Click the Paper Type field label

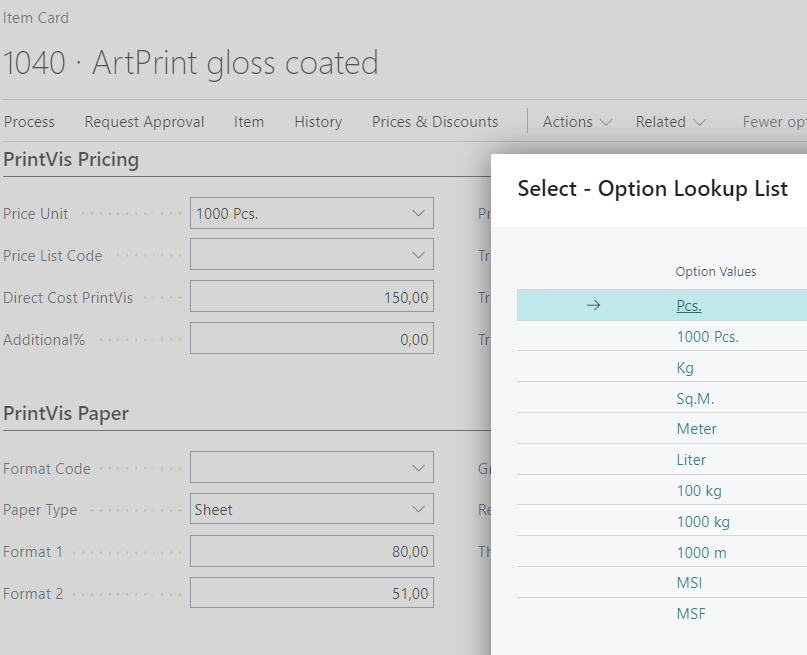click(40, 510)
